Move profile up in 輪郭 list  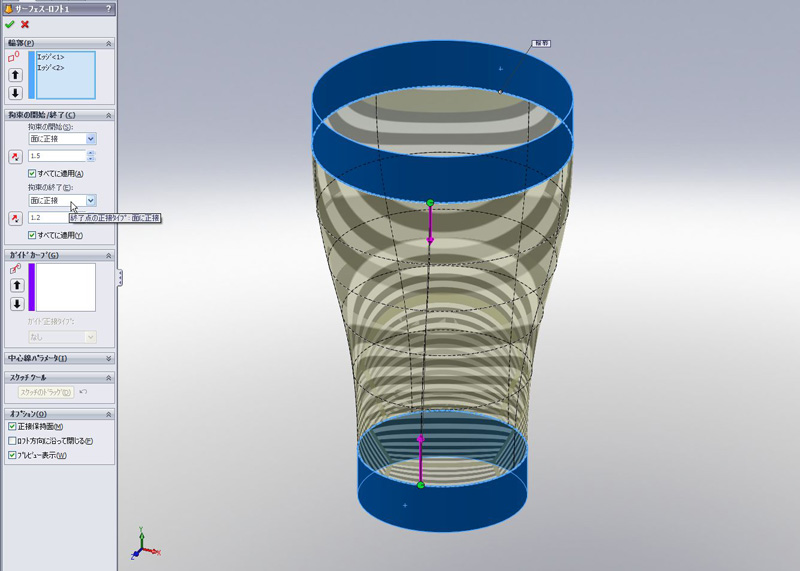[x=16, y=75]
